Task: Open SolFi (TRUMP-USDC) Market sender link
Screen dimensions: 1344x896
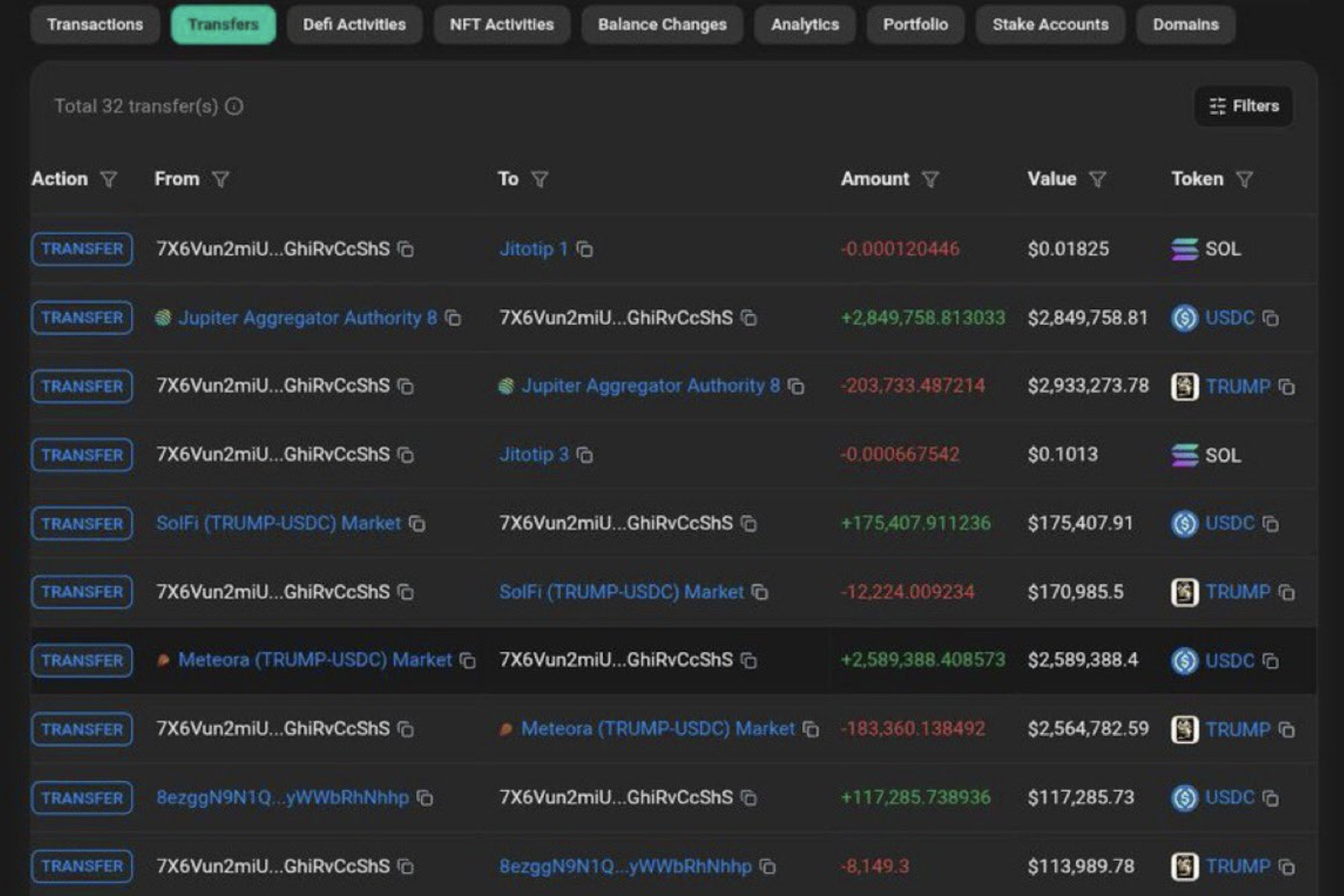Action: click(x=278, y=522)
